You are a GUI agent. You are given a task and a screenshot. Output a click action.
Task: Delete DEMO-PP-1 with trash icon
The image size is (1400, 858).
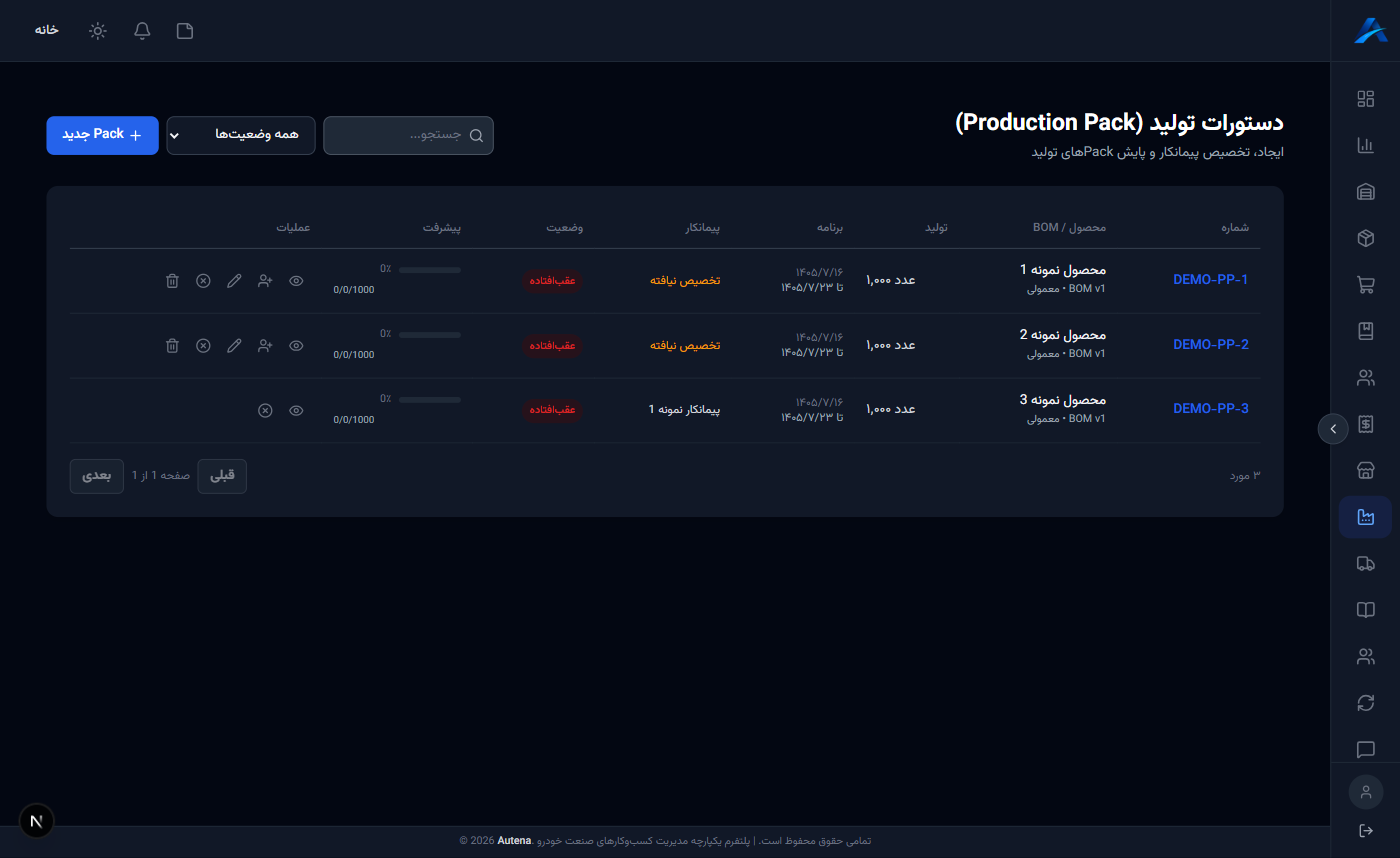pos(172,281)
